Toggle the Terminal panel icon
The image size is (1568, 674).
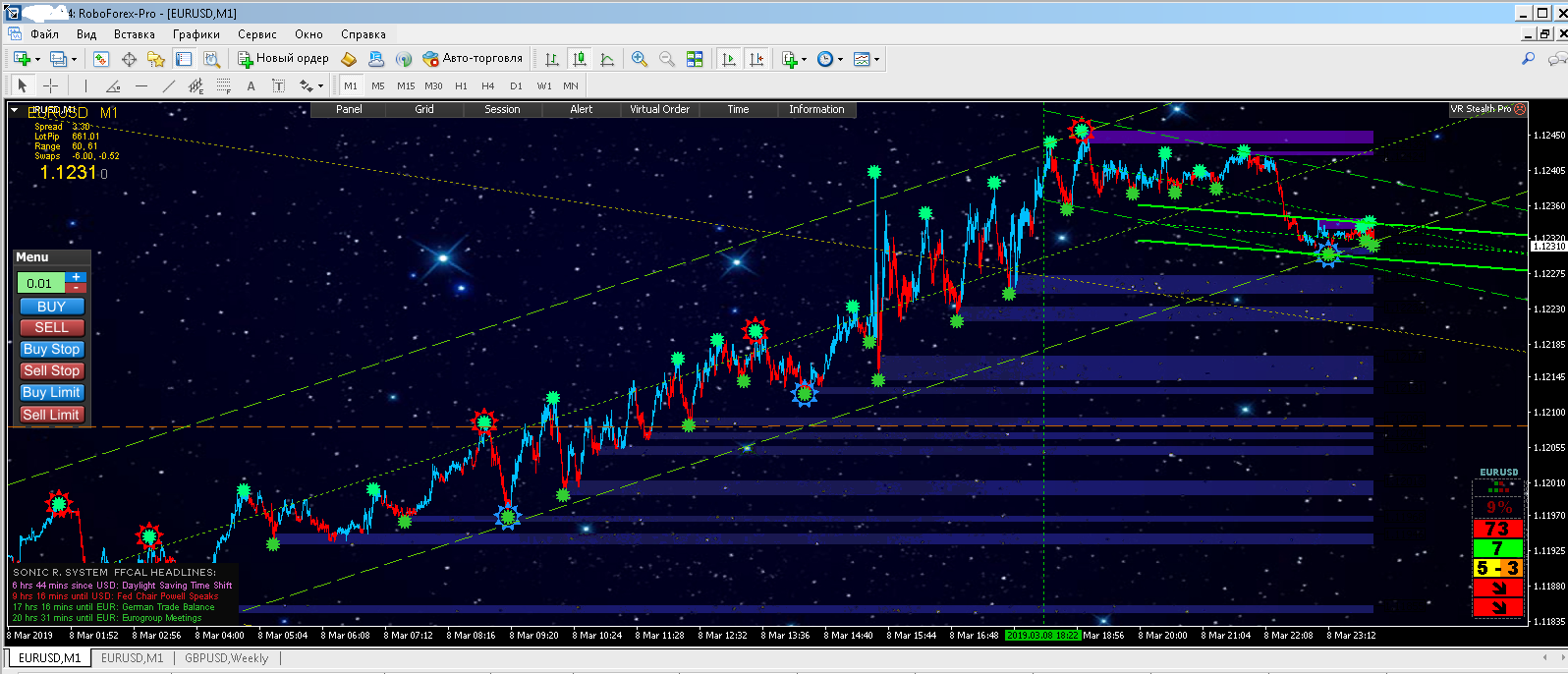(184, 59)
